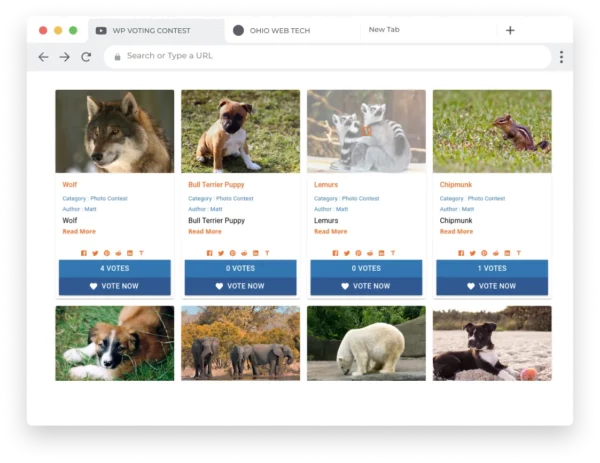Share Bull Terrier Puppy on Twitter icon
600x463 pixels.
point(221,253)
